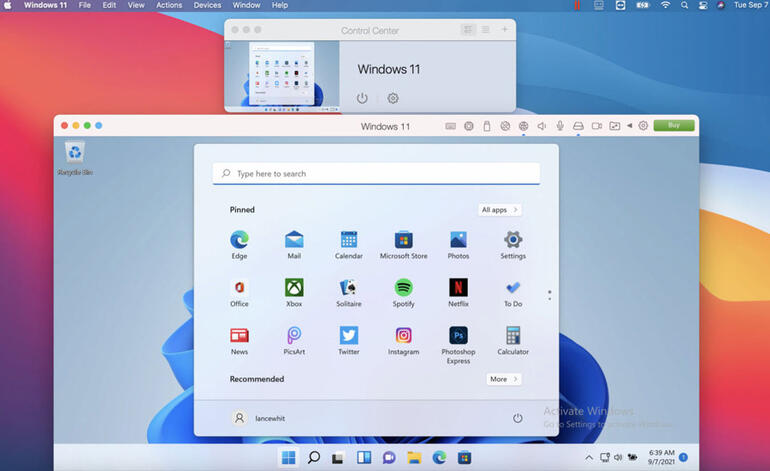Open the News app

[x=239, y=340]
